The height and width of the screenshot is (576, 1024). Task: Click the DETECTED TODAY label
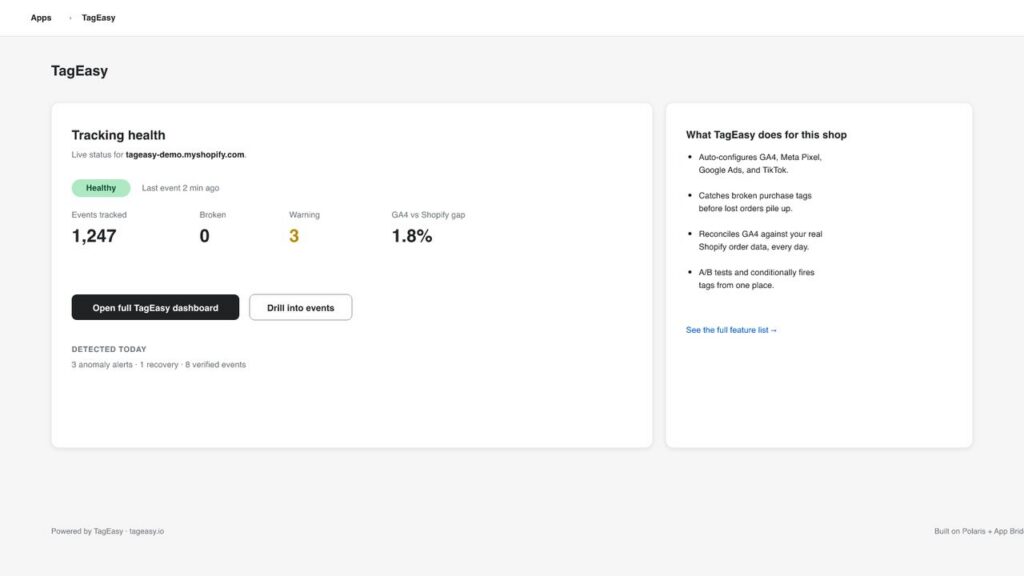pyautogui.click(x=109, y=349)
